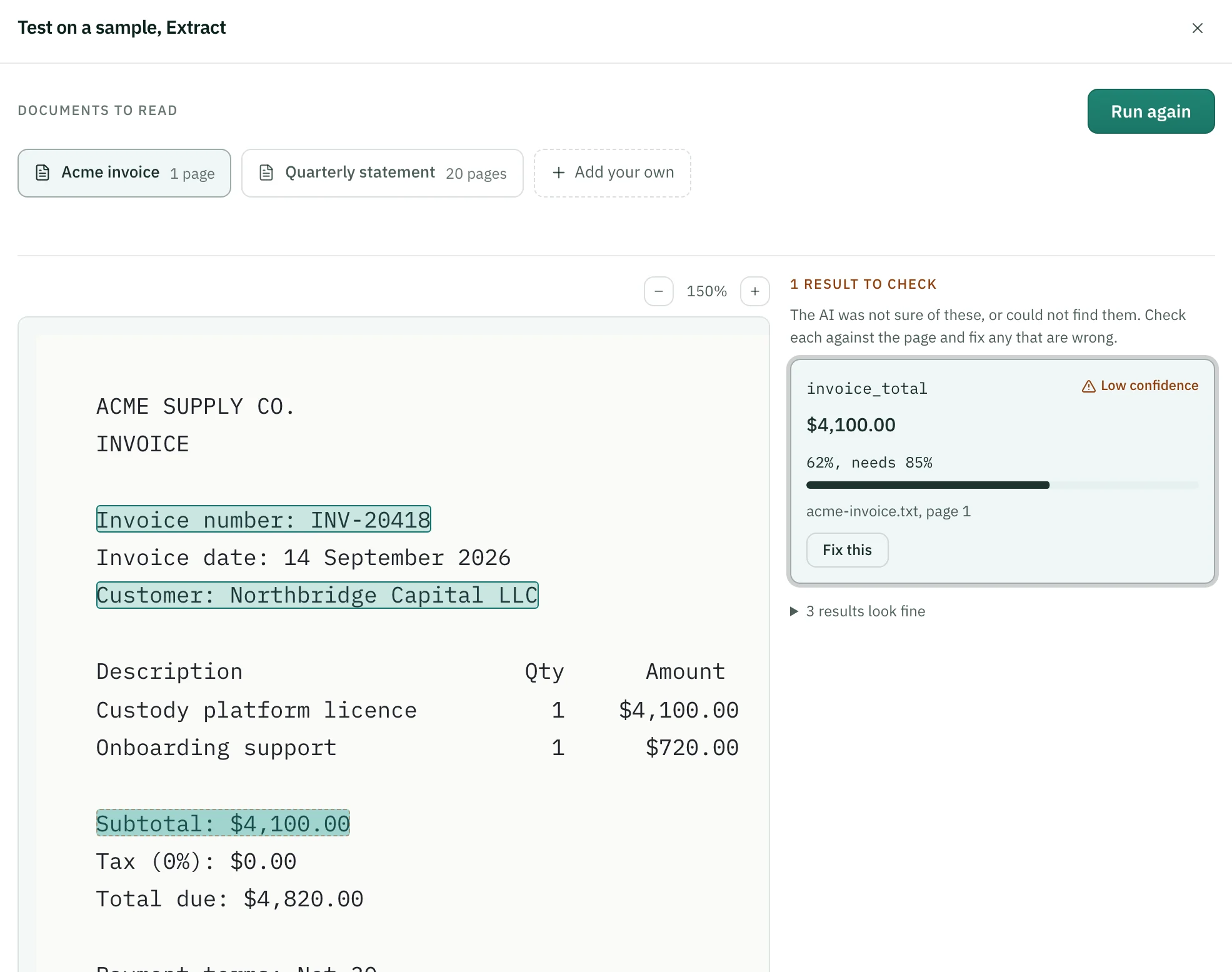
Task: Click the highlighted Customer Northbridge Capital LLC
Action: pyautogui.click(x=318, y=595)
